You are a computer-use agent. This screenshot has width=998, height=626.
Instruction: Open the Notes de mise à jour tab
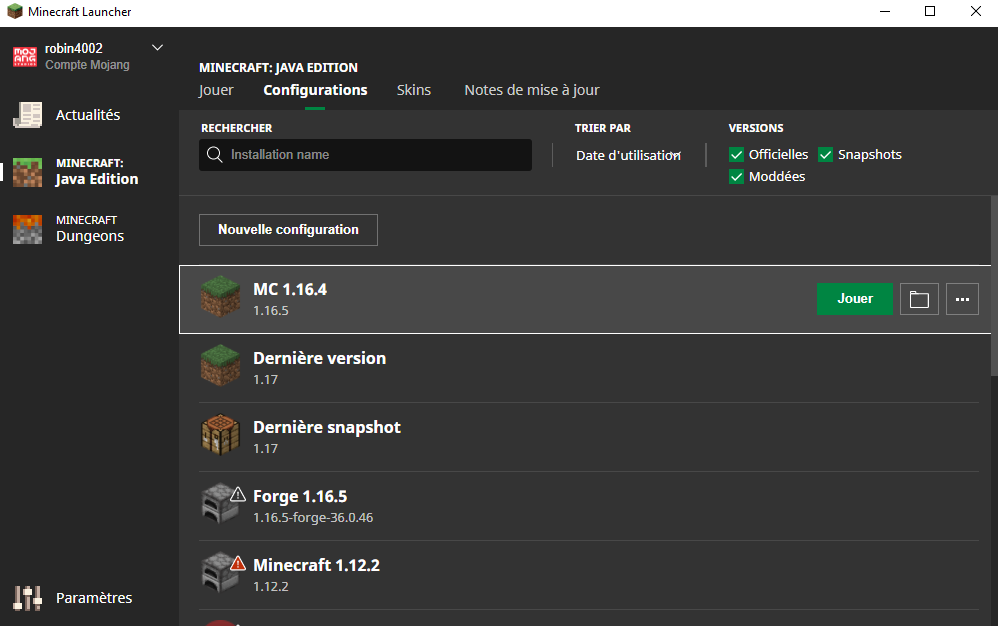(532, 90)
